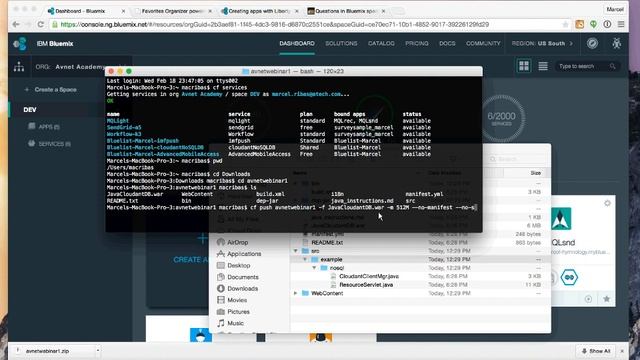This screenshot has height=360, width=640.
Task: Expand the WebContent folder in Finder
Action: click(x=296, y=293)
